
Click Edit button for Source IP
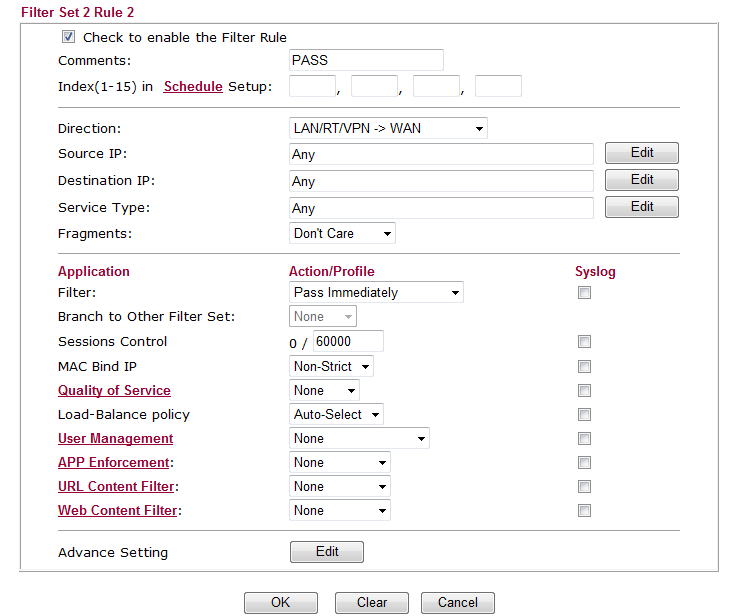(642, 153)
